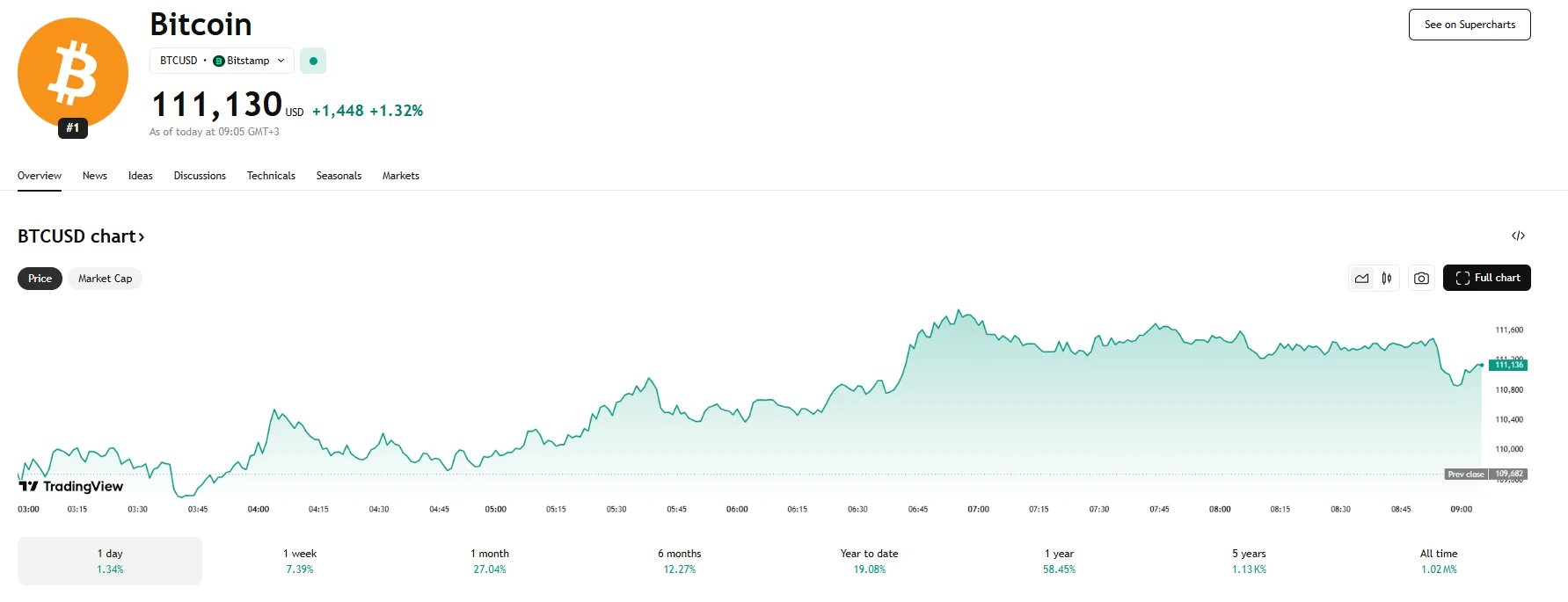The width and height of the screenshot is (1568, 602).
Task: Click the Bitcoin logo icon
Action: point(73,74)
